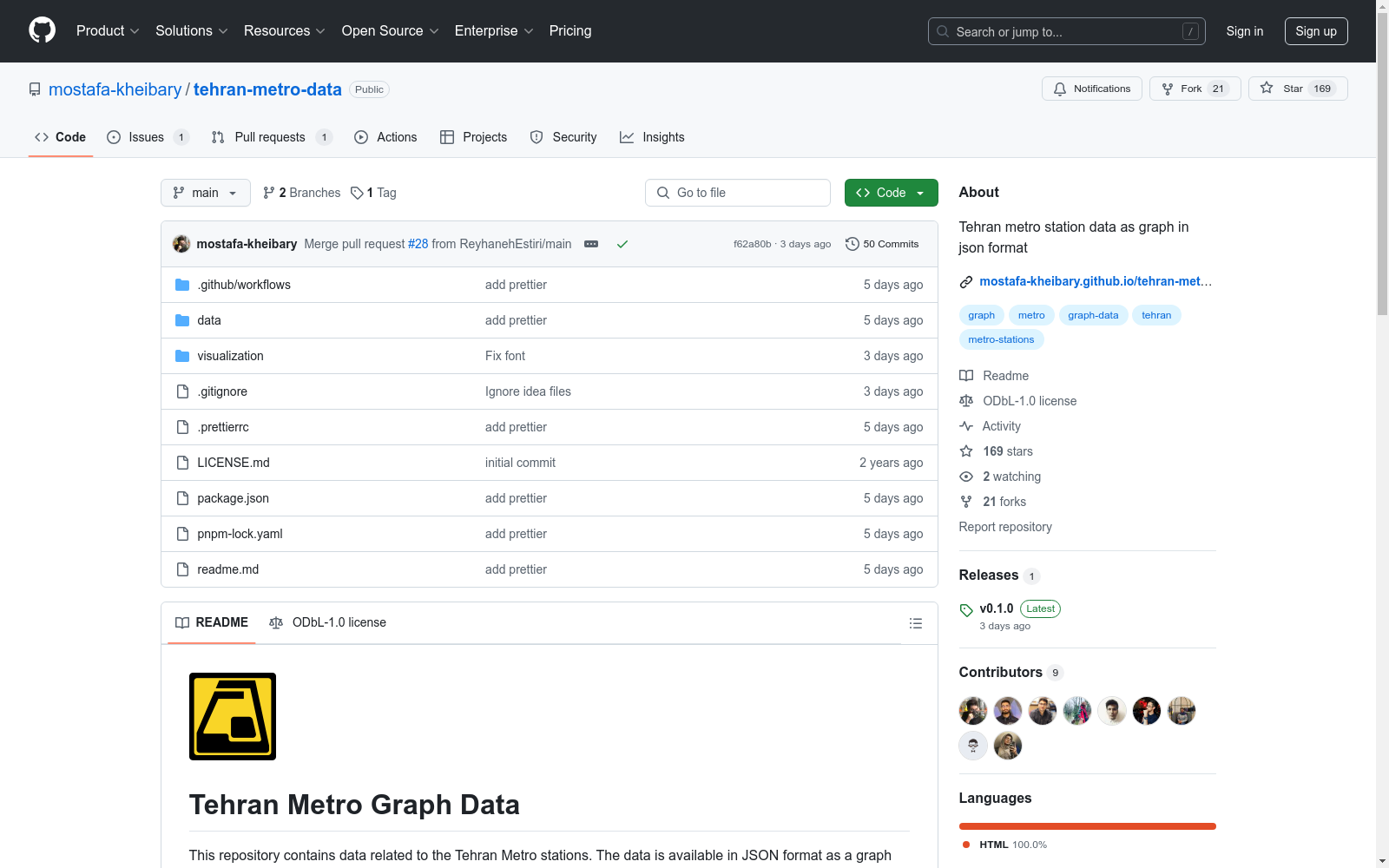
Task: Switch to the Issues tab
Action: click(x=148, y=137)
